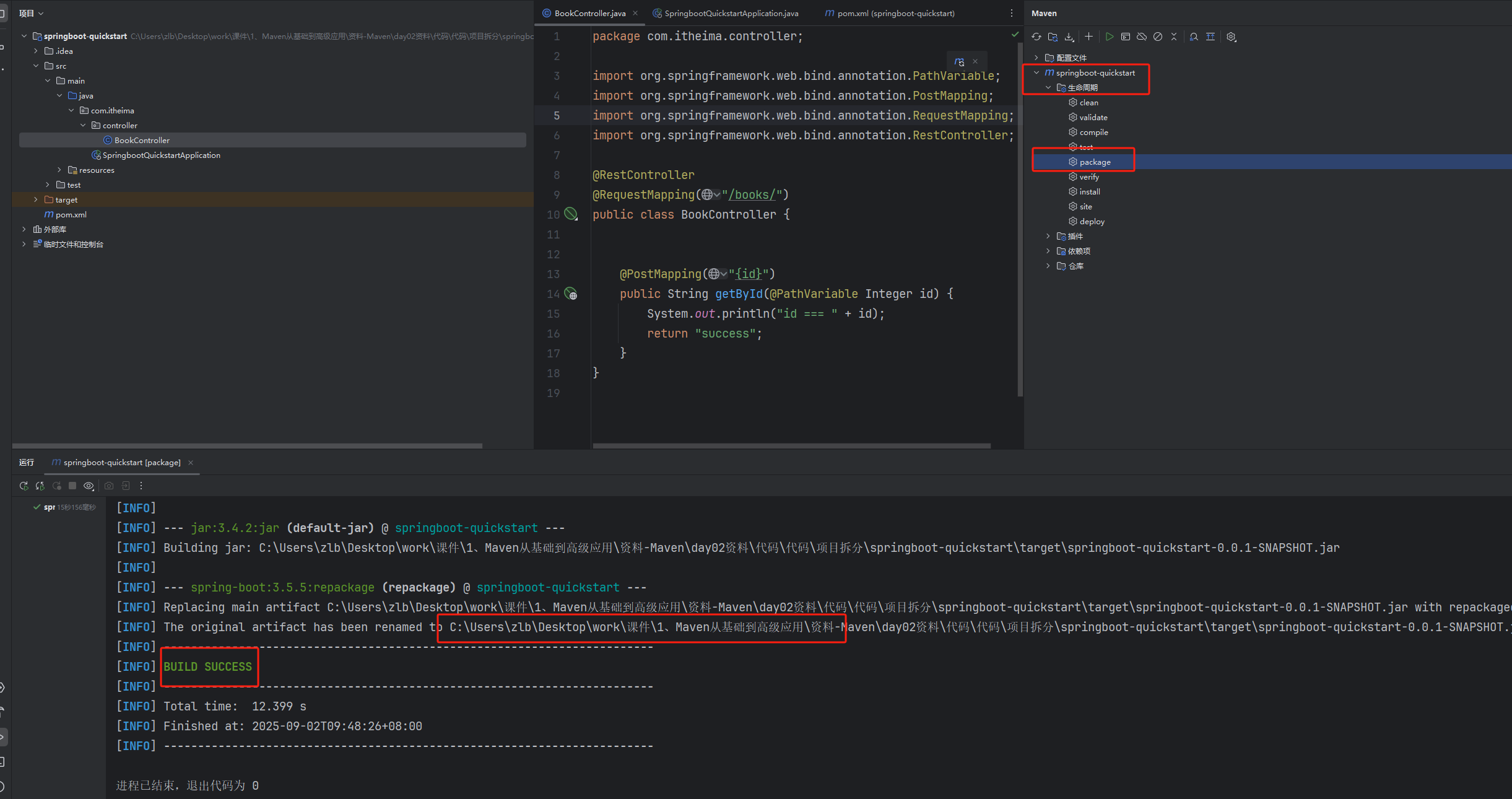
Task: Open Maven settings gear icon
Action: point(1232,37)
